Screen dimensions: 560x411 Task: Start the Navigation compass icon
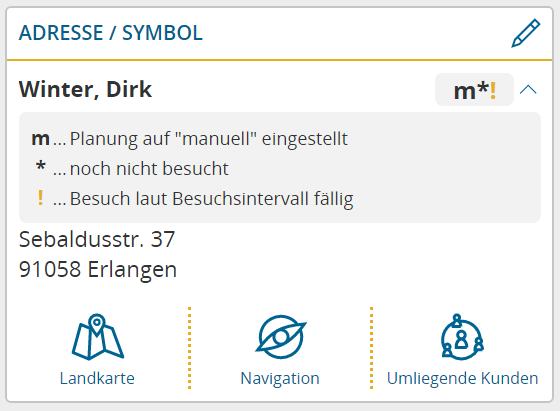(x=281, y=337)
